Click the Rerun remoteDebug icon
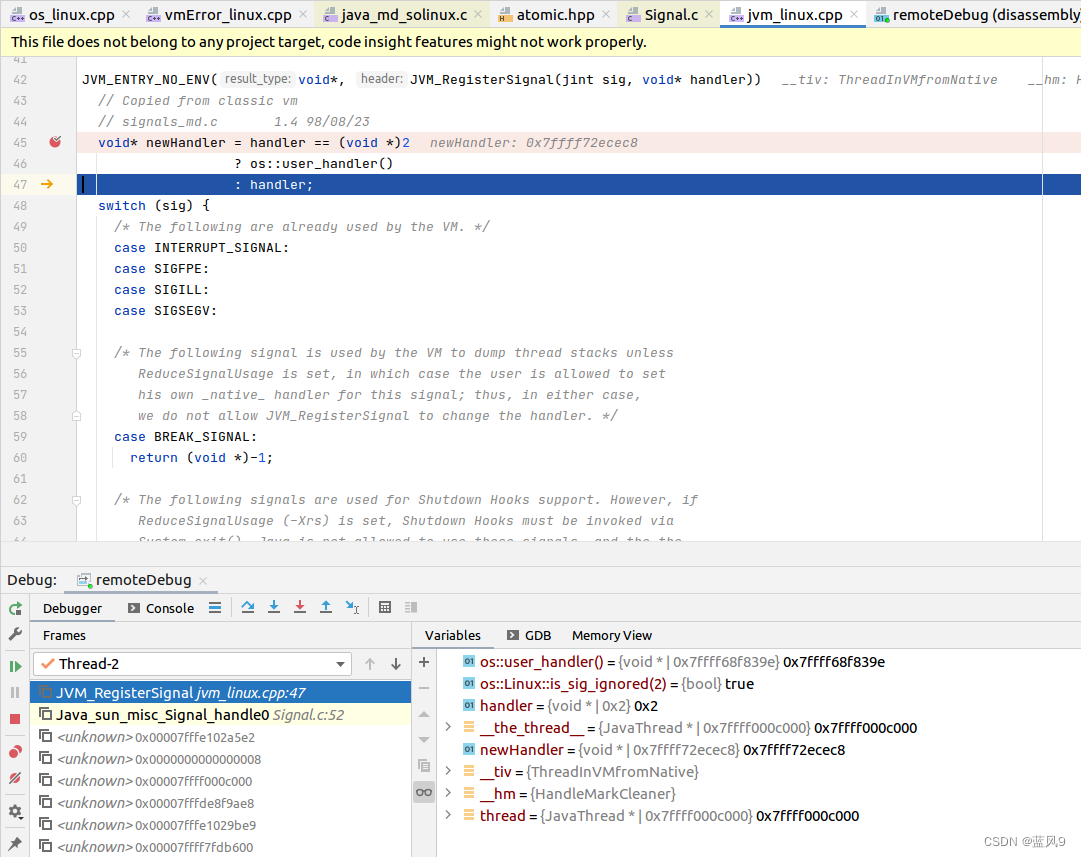 (x=15, y=609)
